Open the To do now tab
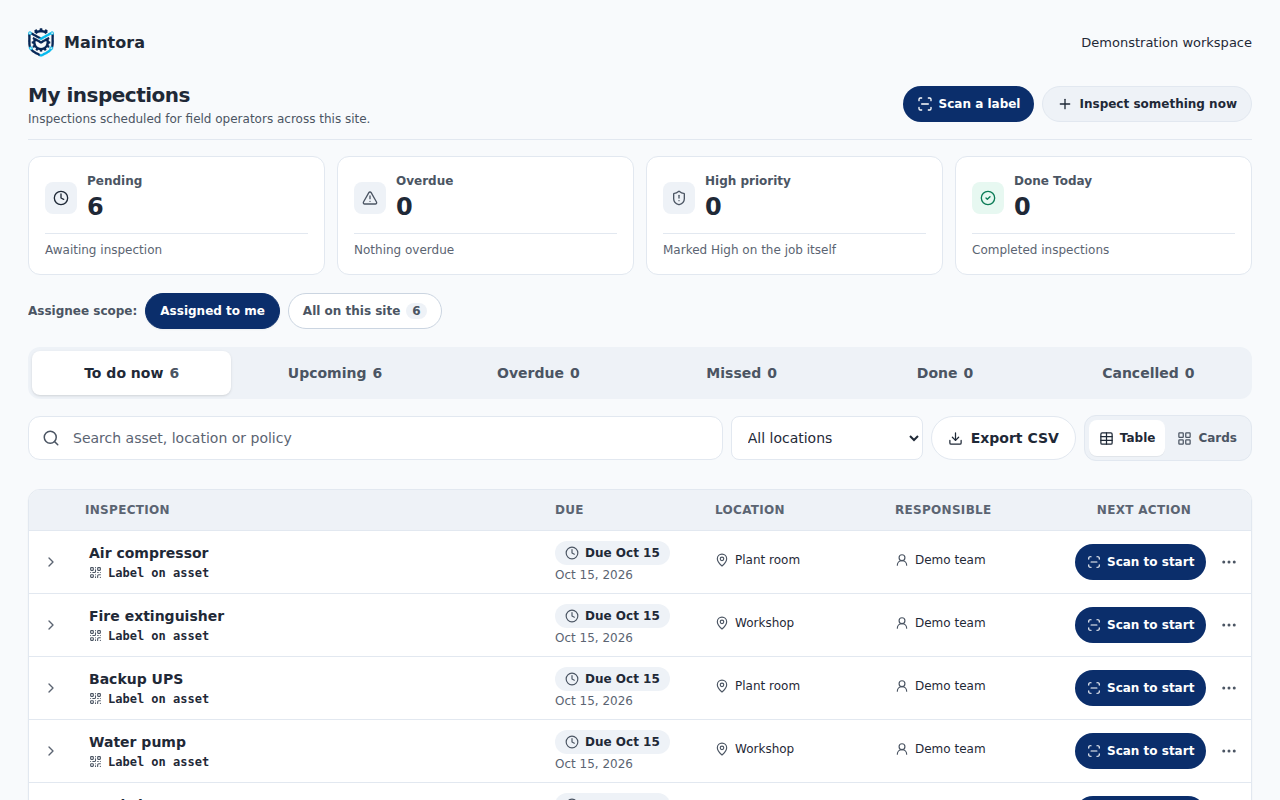Screen dimensions: 1280x800 131,373
